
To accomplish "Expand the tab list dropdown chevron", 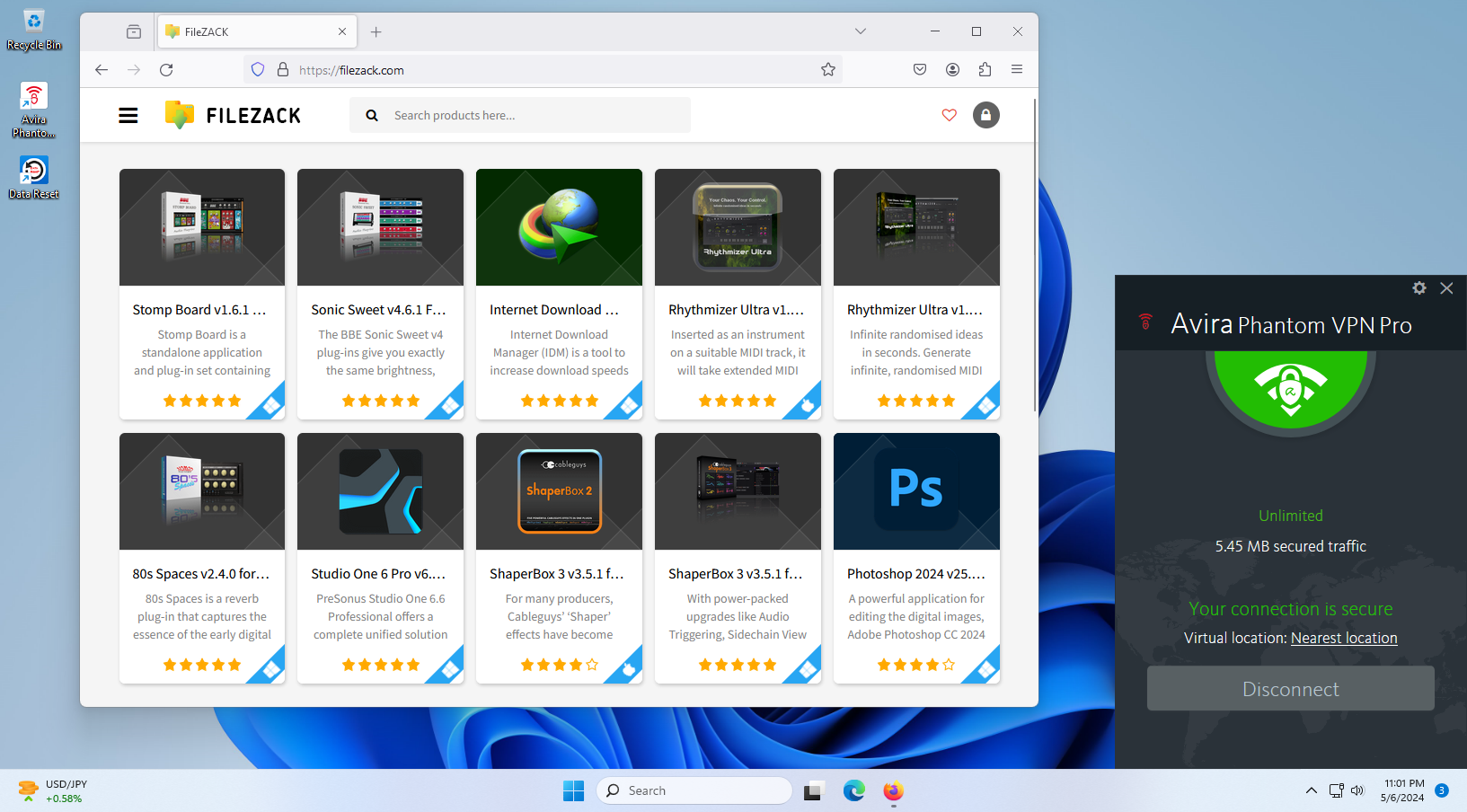I will click(x=860, y=31).
